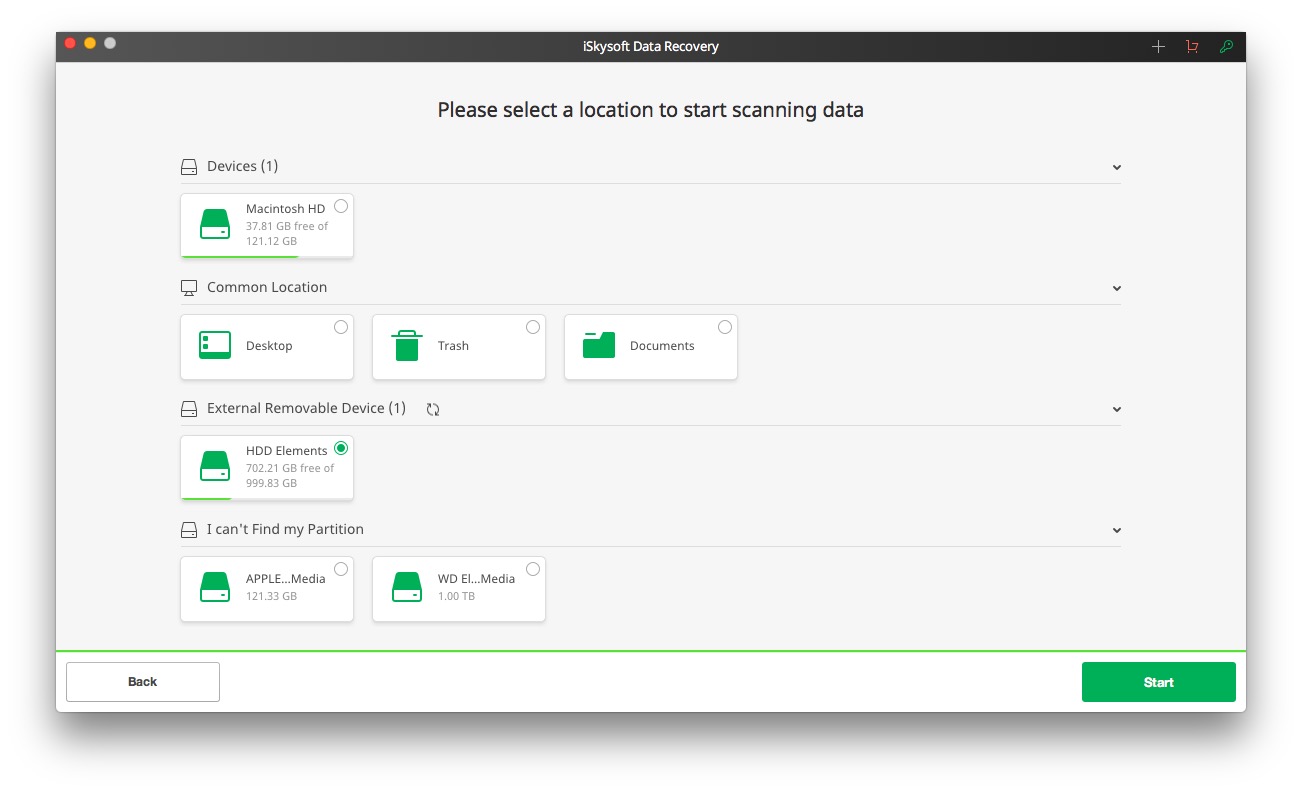Click the HDD Elements storage usage bar

[x=267, y=498]
